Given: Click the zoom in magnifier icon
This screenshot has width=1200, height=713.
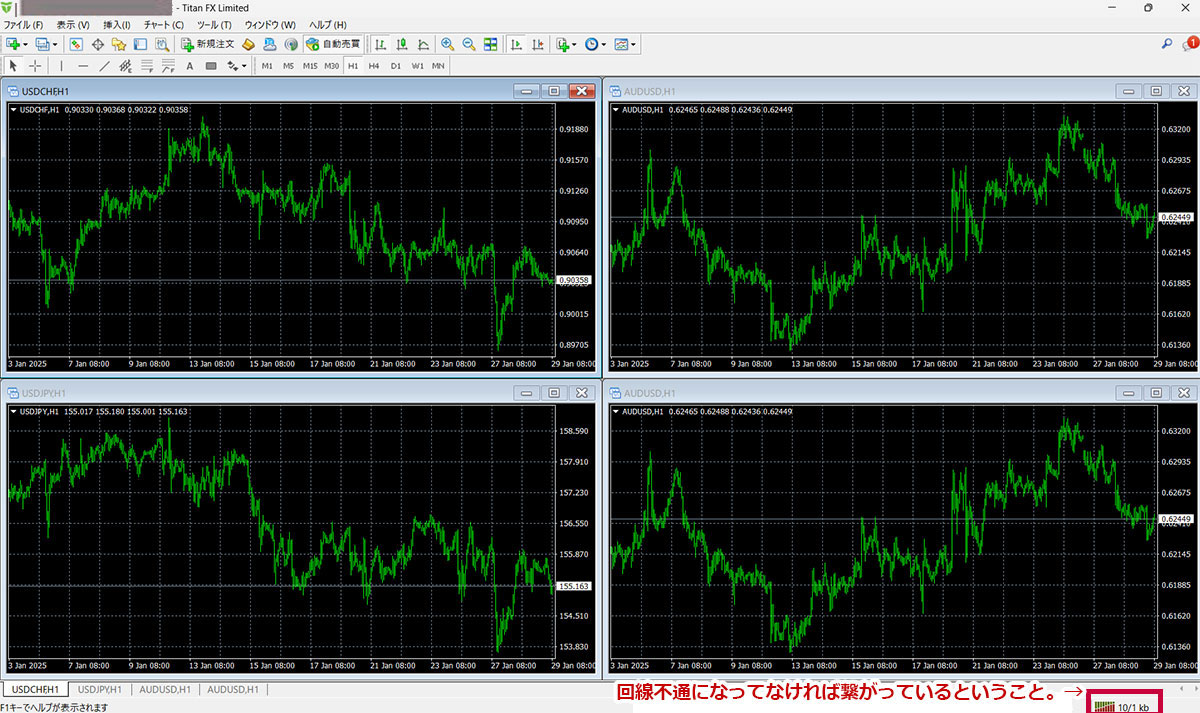Looking at the screenshot, I should [447, 44].
